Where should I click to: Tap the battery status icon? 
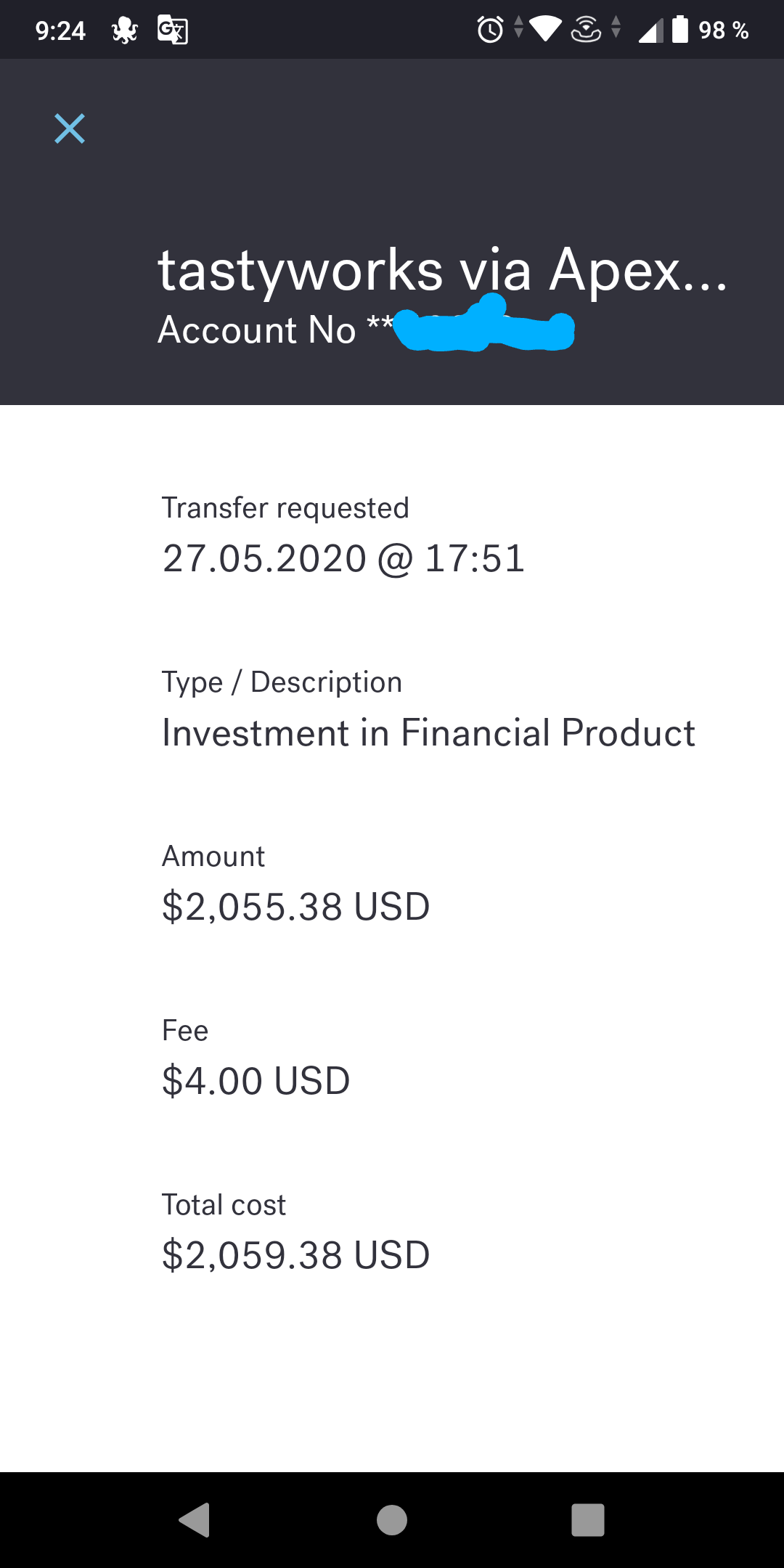pyautogui.click(x=679, y=30)
